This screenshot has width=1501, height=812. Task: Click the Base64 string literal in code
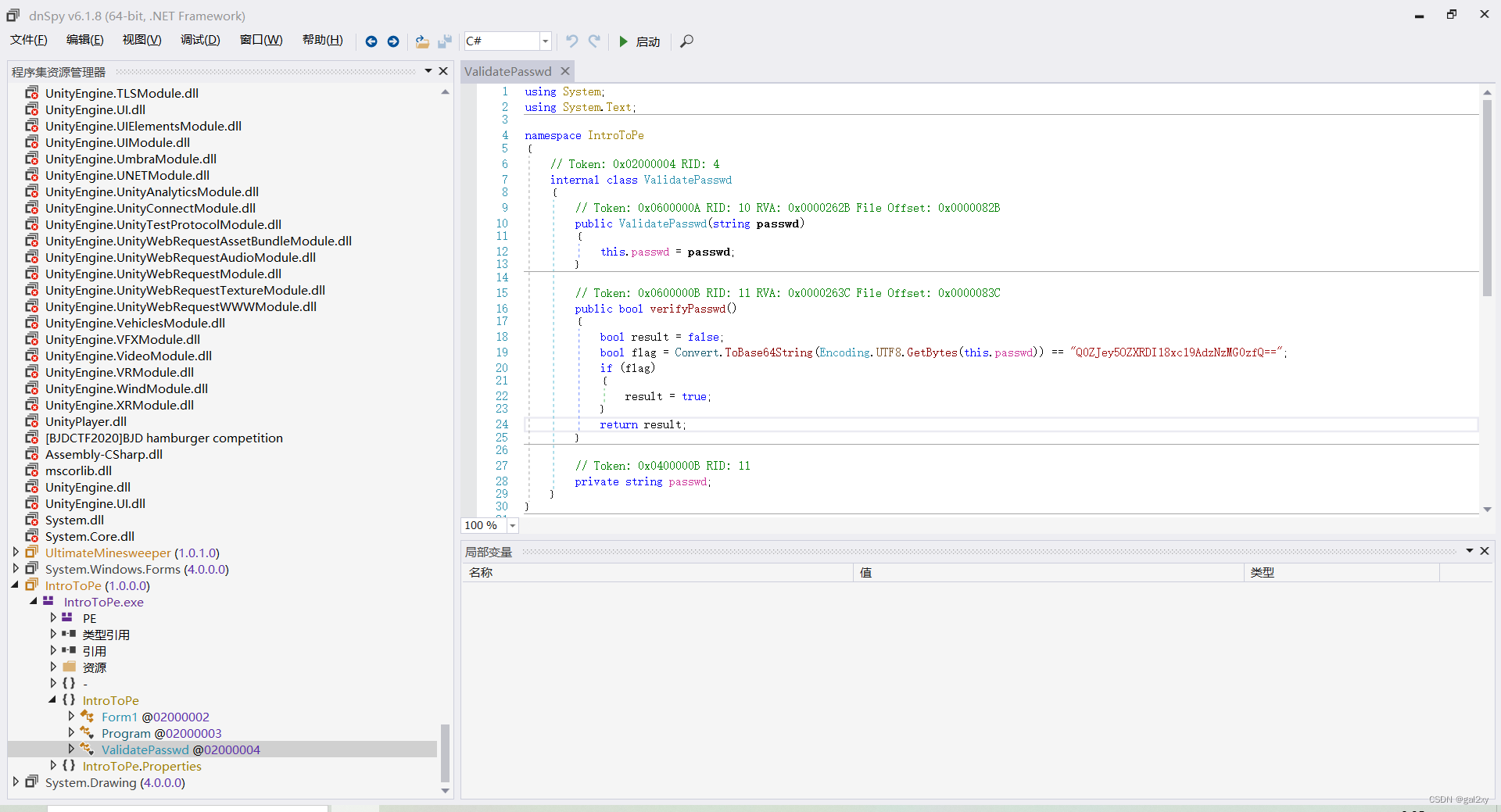(x=1177, y=352)
